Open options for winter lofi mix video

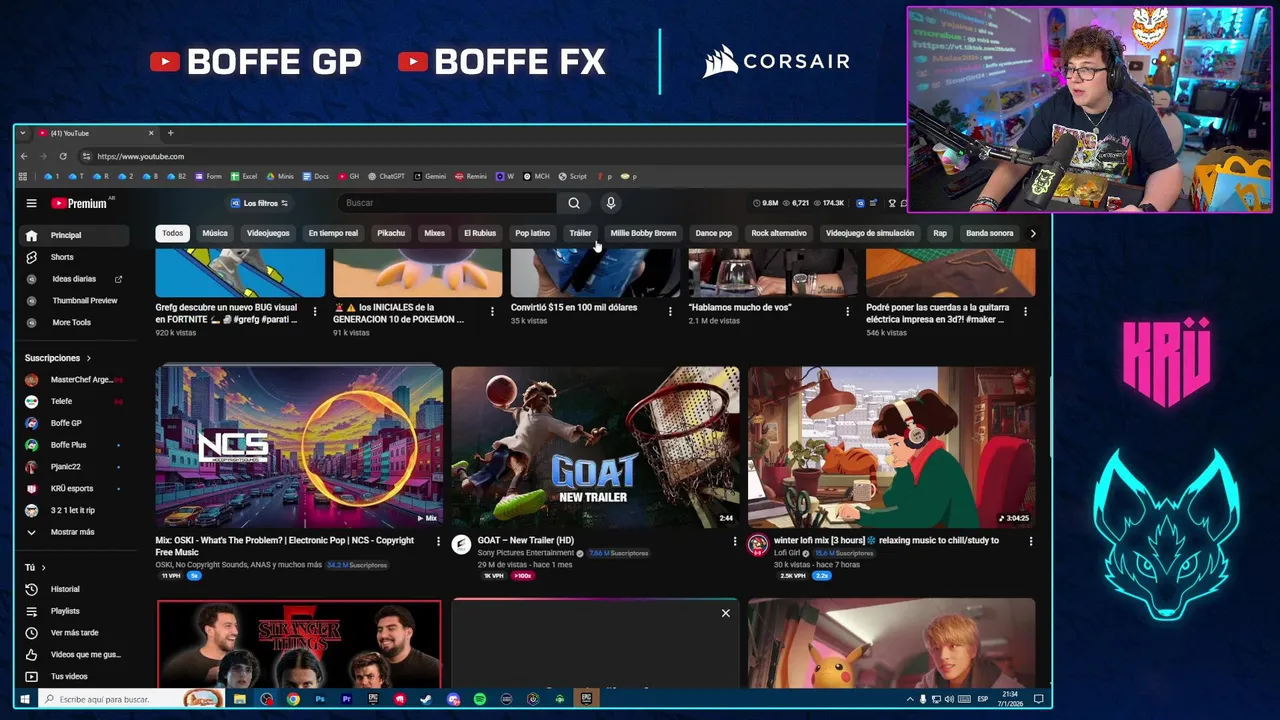[x=1031, y=541]
